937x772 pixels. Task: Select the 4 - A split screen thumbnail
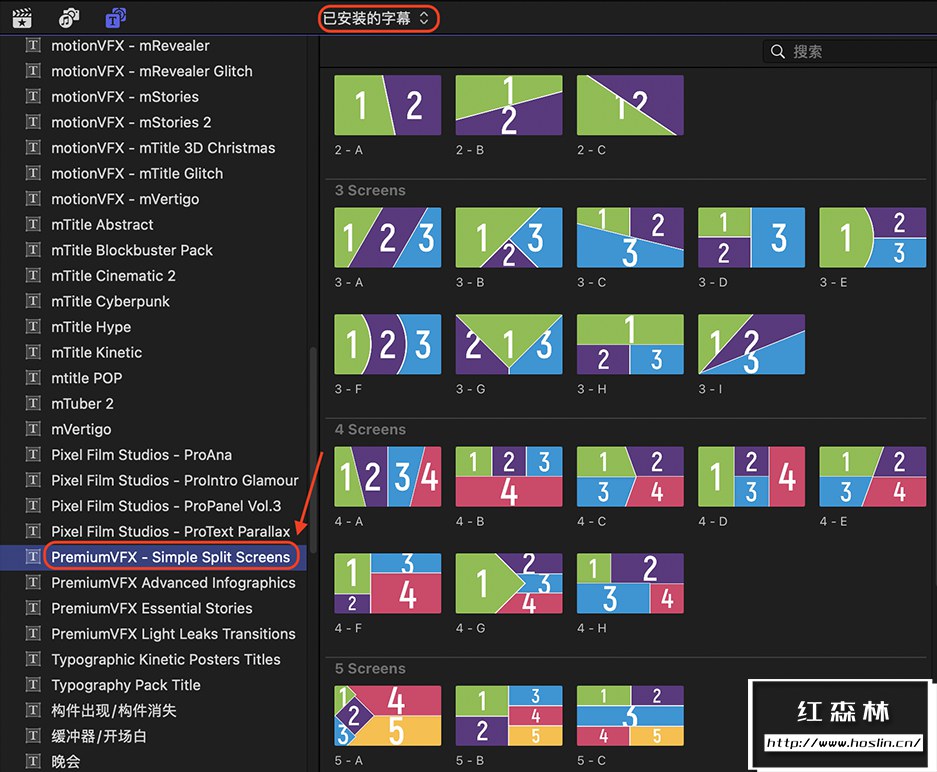tap(387, 476)
